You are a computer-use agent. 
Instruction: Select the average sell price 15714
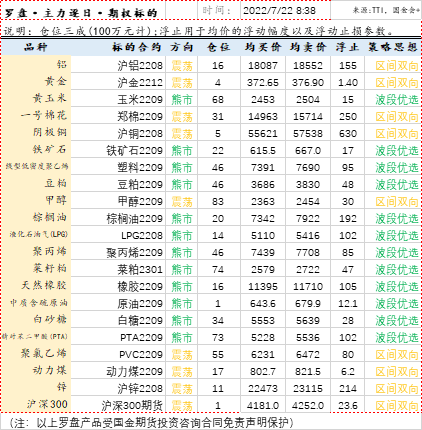(x=308, y=117)
